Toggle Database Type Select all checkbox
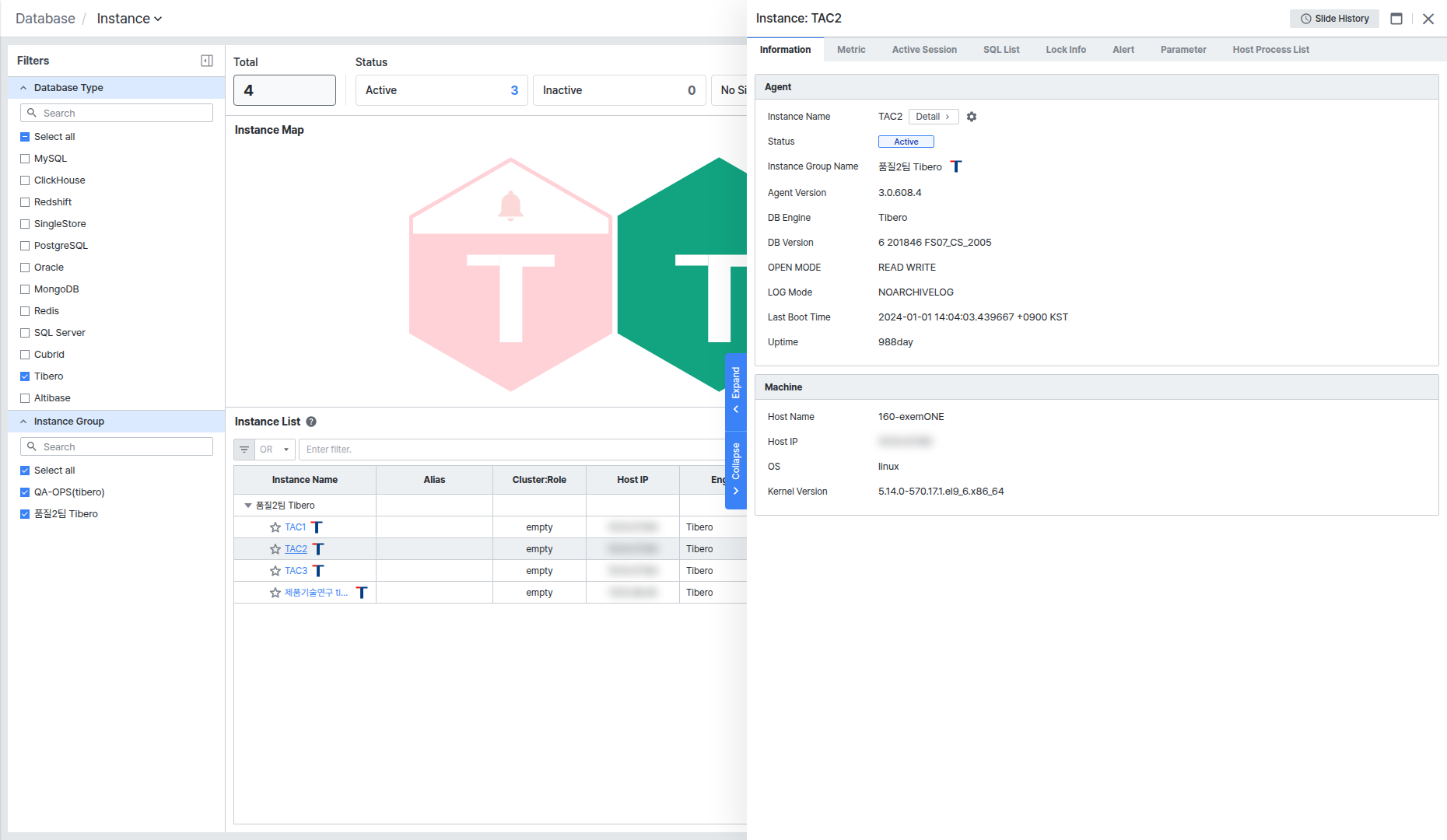This screenshot has width=1447, height=840. 25,137
